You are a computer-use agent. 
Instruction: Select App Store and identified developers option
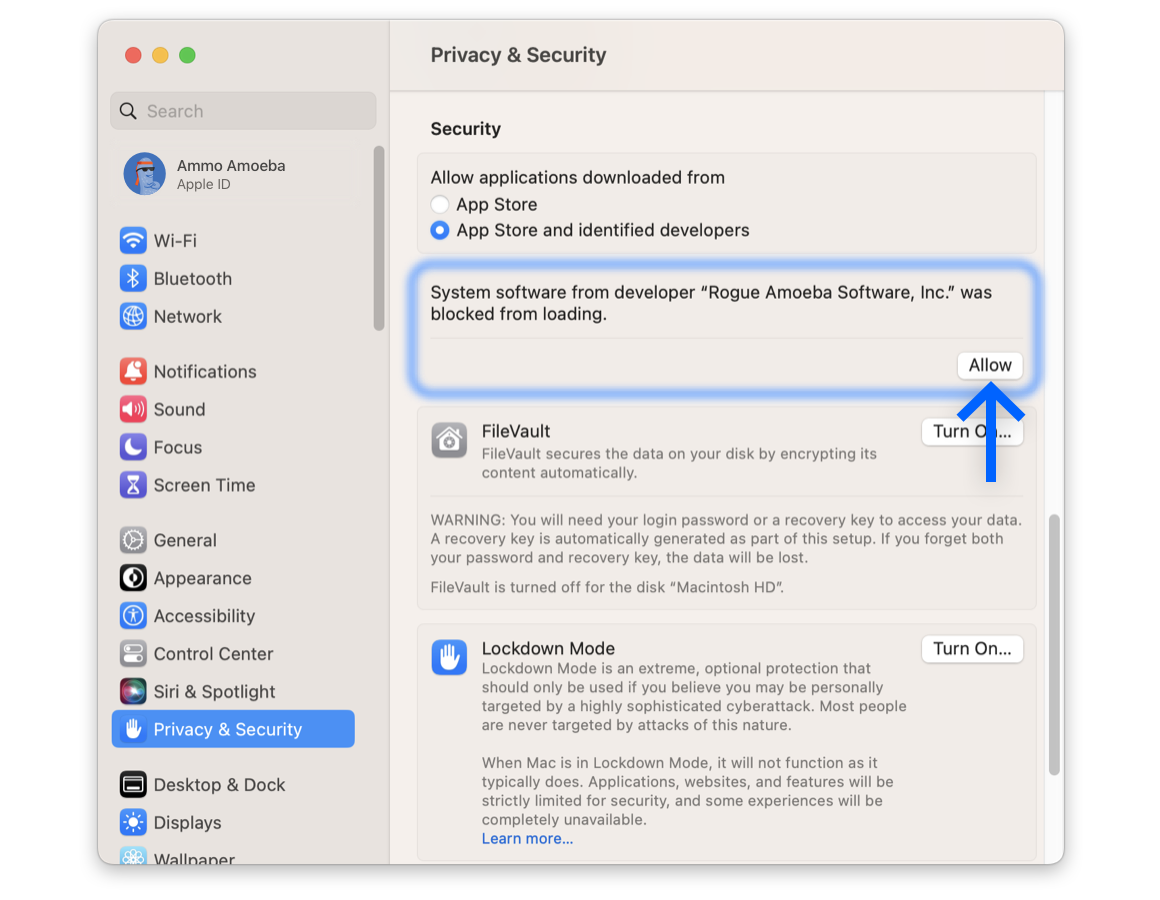click(x=439, y=230)
